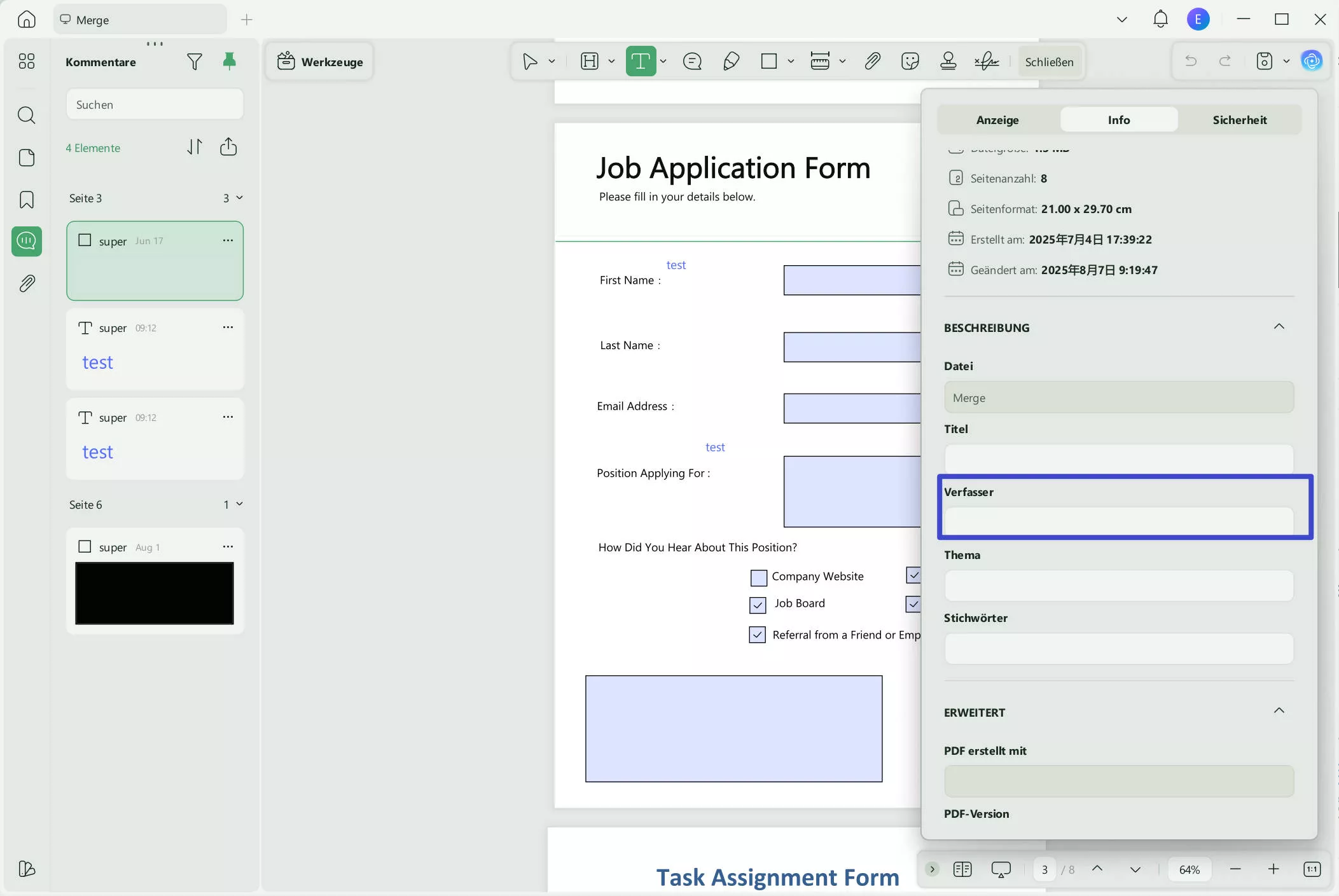Open the comments panel icon

point(26,242)
